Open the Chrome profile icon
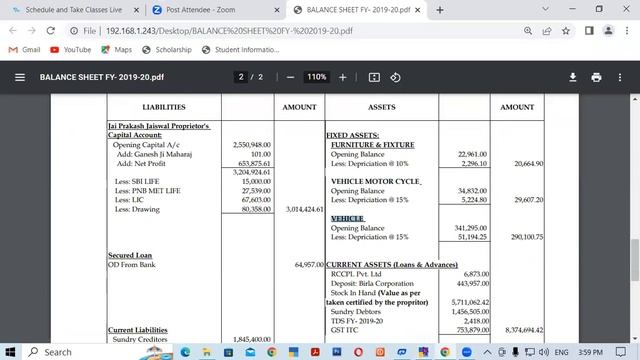 coord(608,31)
